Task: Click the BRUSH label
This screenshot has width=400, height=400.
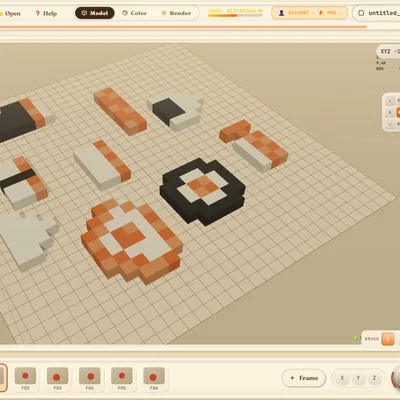Action: [x=372, y=339]
